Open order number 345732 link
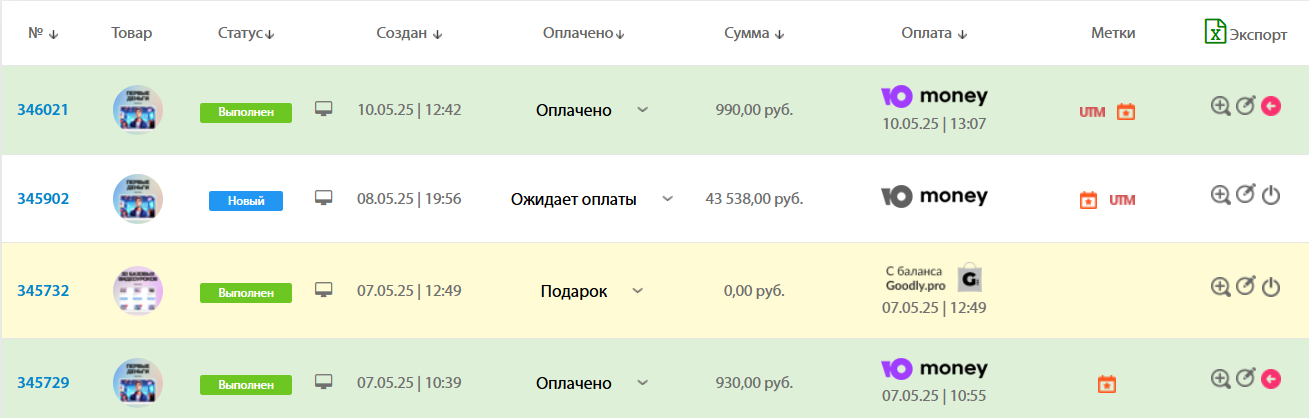Screen dimensions: 1309x418 point(43,291)
